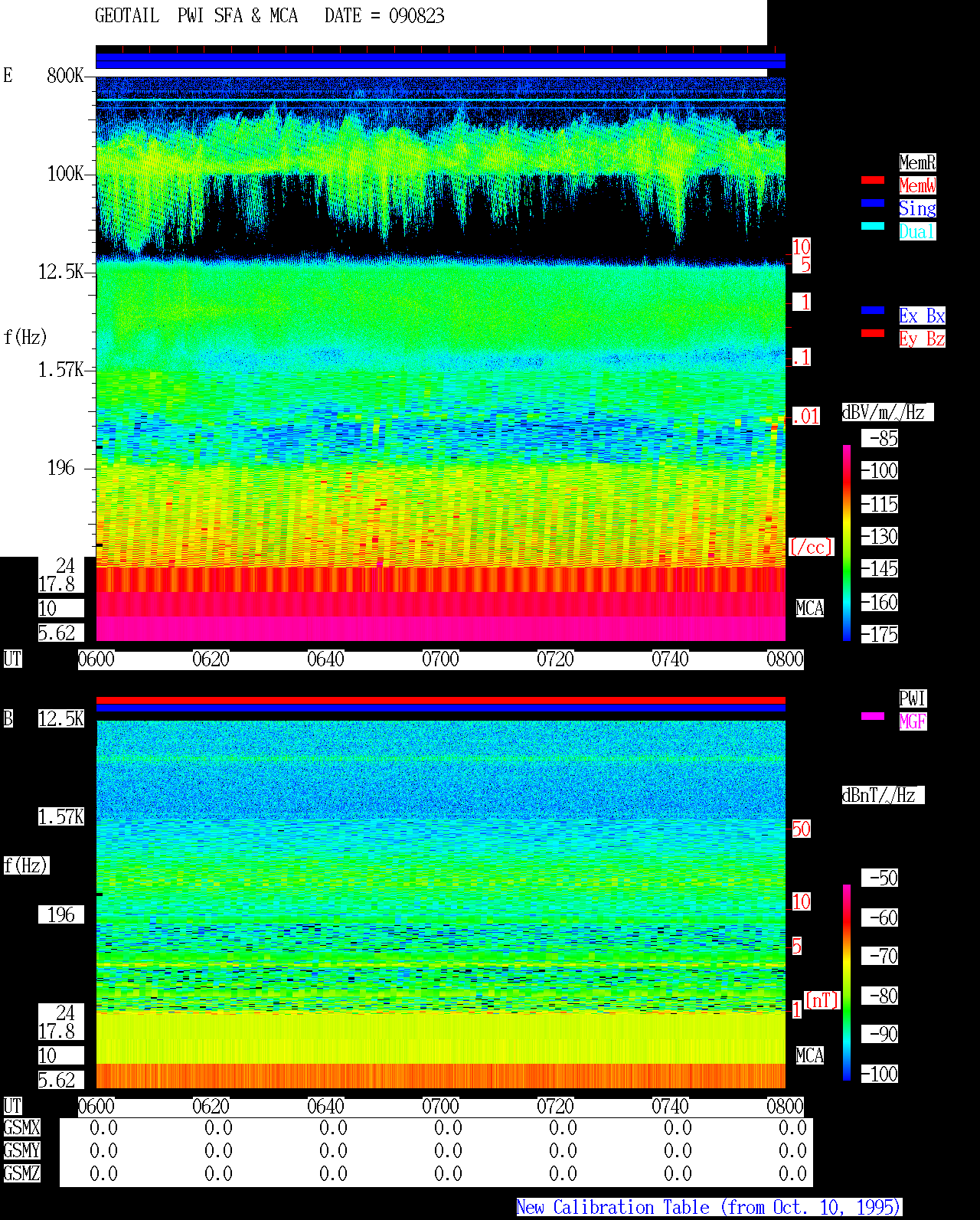The image size is (980, 1220).
Task: Click the 0640 tick under the B panel
Action: click(325, 1106)
